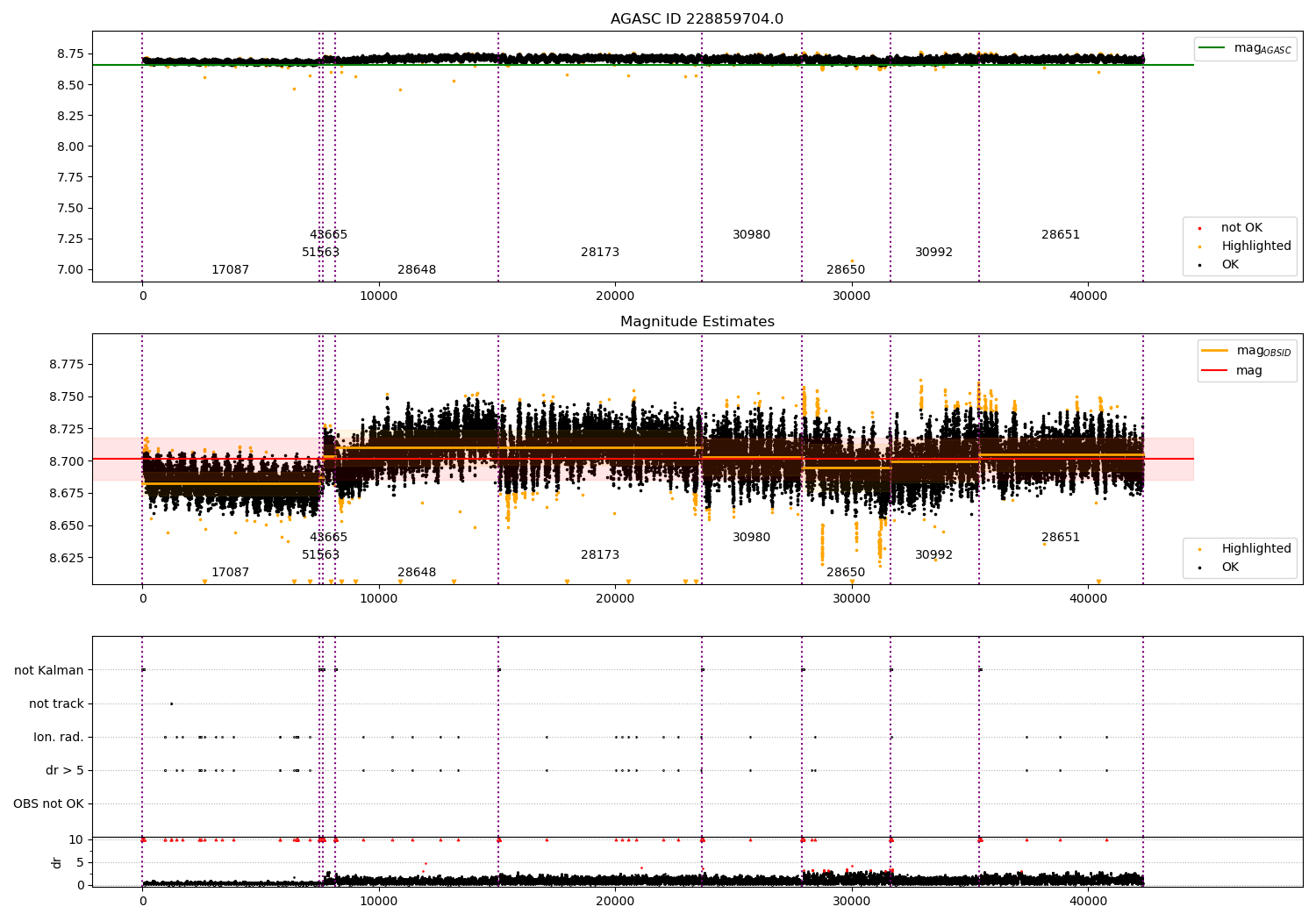The image size is (1316, 921).
Task: Click the "Magnitude Estimates" plot title
Action: [x=697, y=322]
